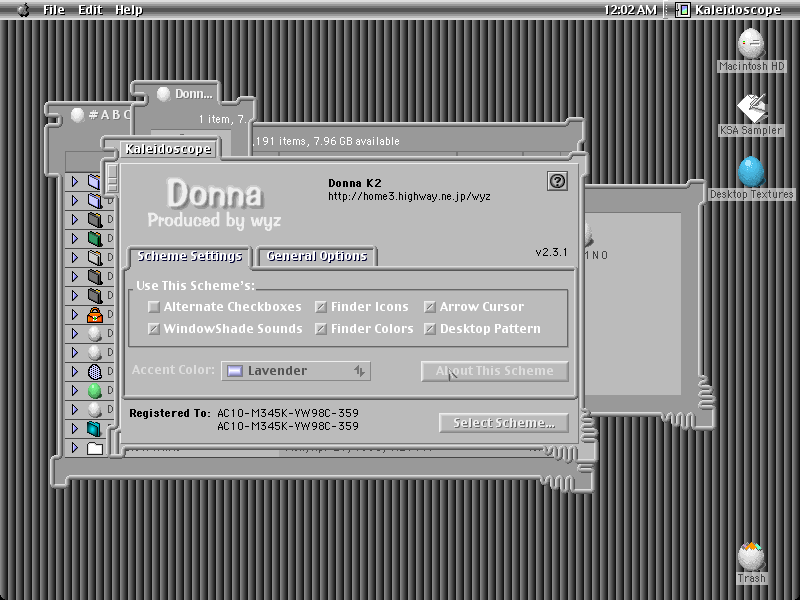Click the "Registered To:" label
This screenshot has height=600, width=800.
[x=170, y=413]
